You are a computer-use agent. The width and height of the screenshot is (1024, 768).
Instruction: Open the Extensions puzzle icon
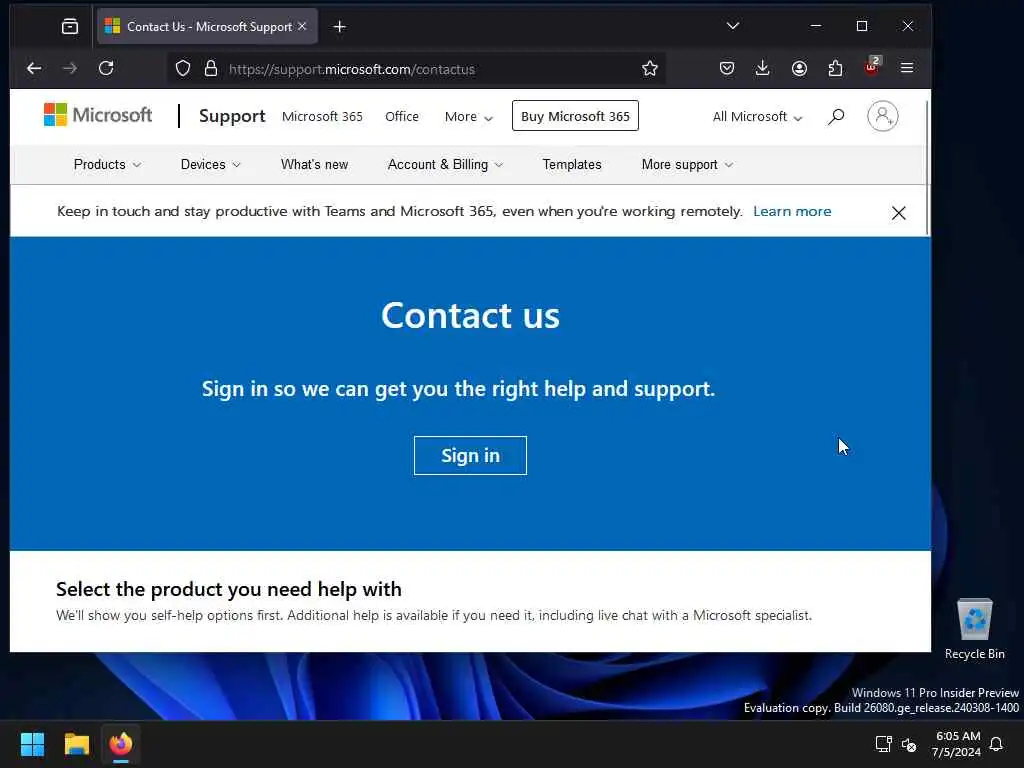pyautogui.click(x=835, y=68)
